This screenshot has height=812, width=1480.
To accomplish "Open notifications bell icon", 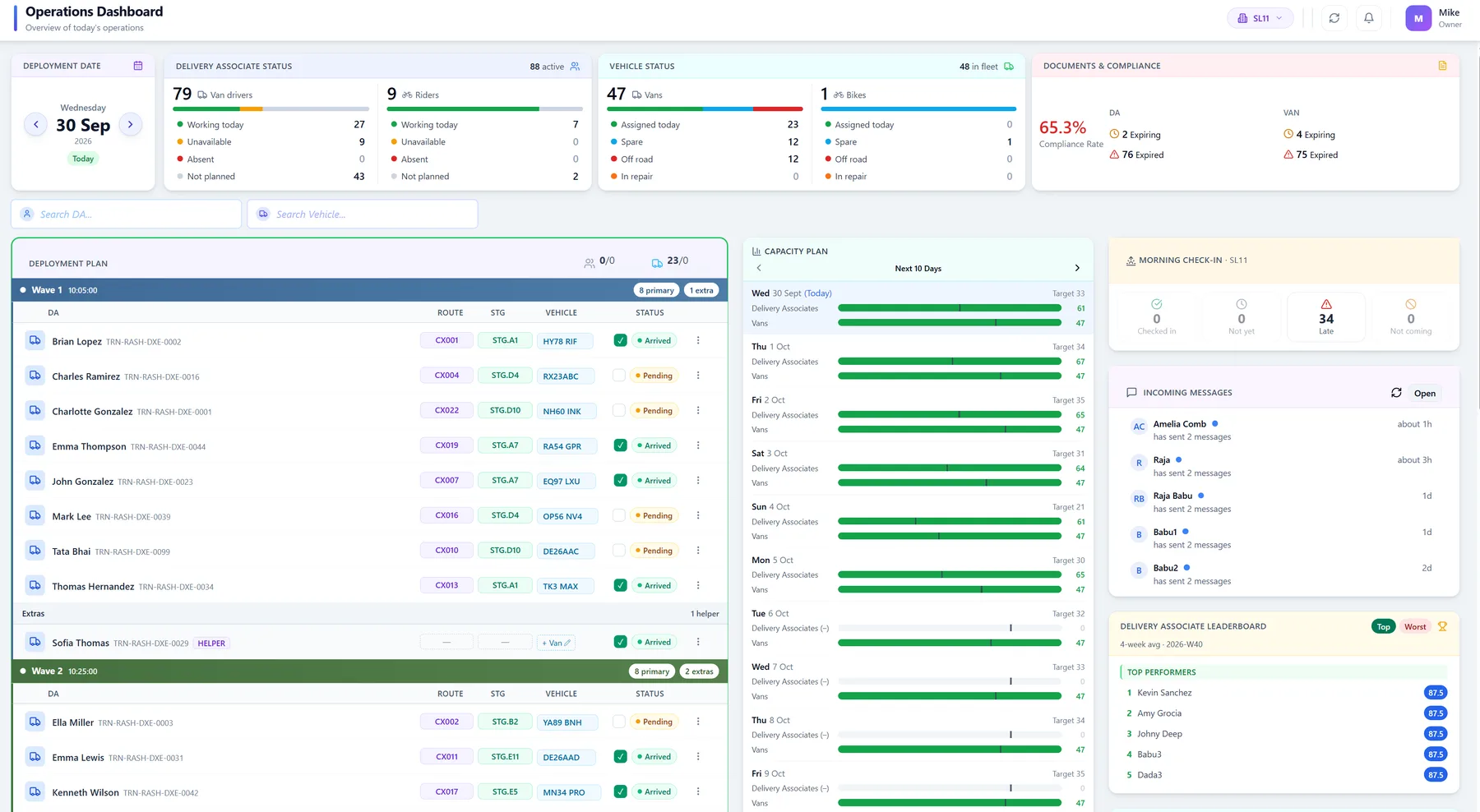I will coord(1369,18).
